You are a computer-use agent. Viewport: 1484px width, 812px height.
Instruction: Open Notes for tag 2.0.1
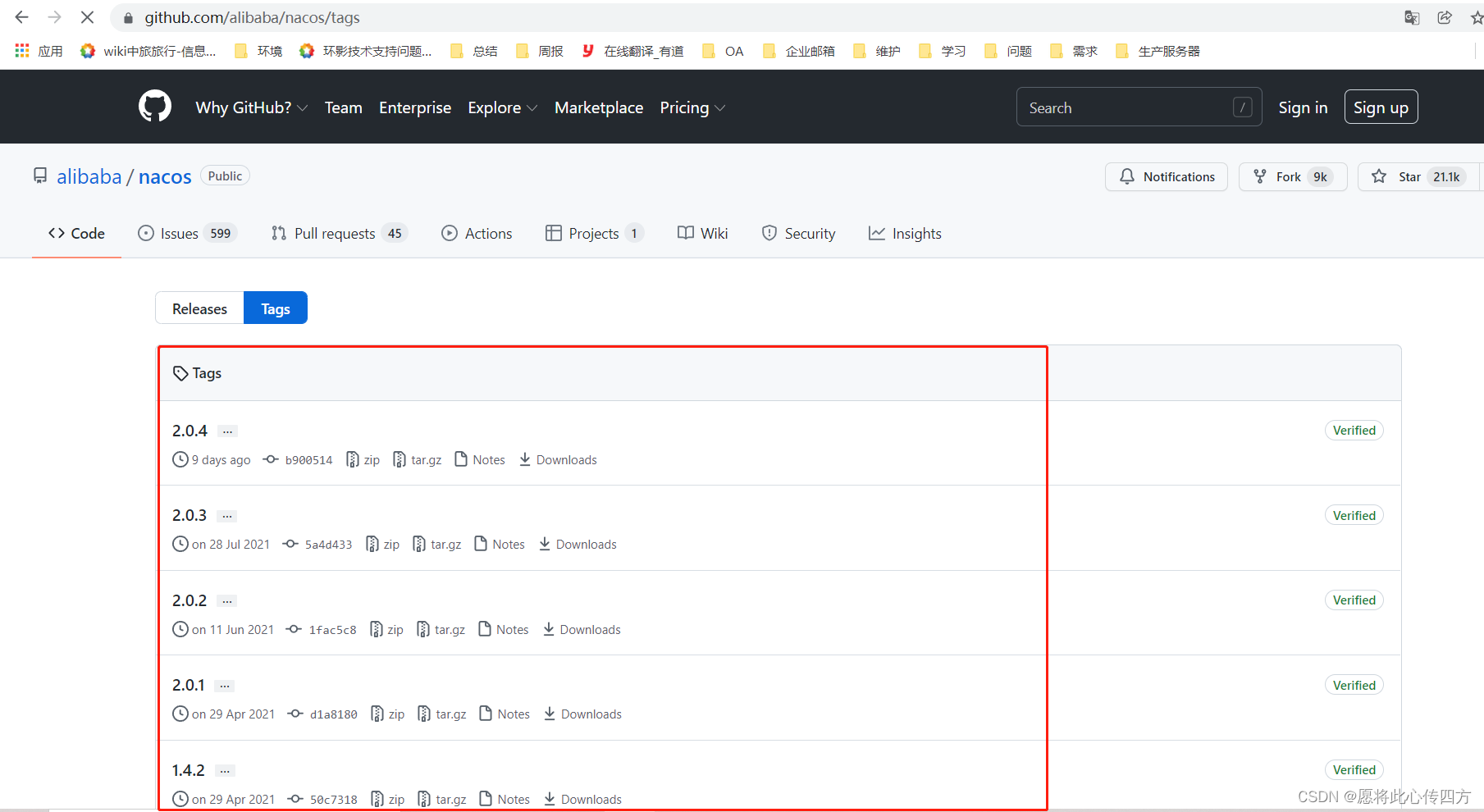[505, 714]
